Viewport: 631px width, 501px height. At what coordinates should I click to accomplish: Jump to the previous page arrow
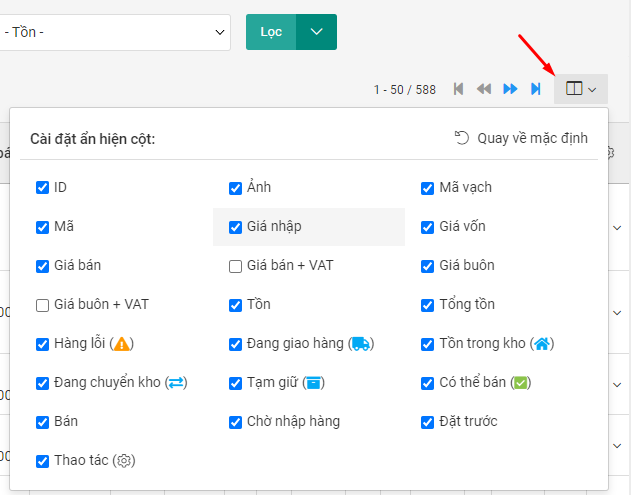484,89
